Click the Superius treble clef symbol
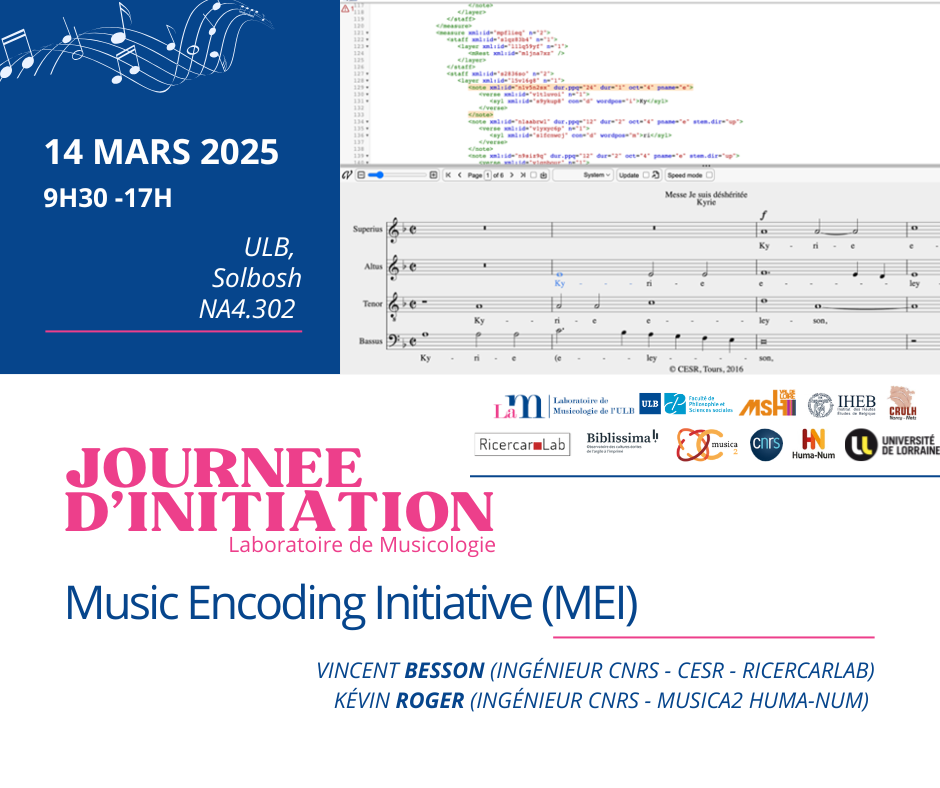940x788 pixels. tap(394, 230)
